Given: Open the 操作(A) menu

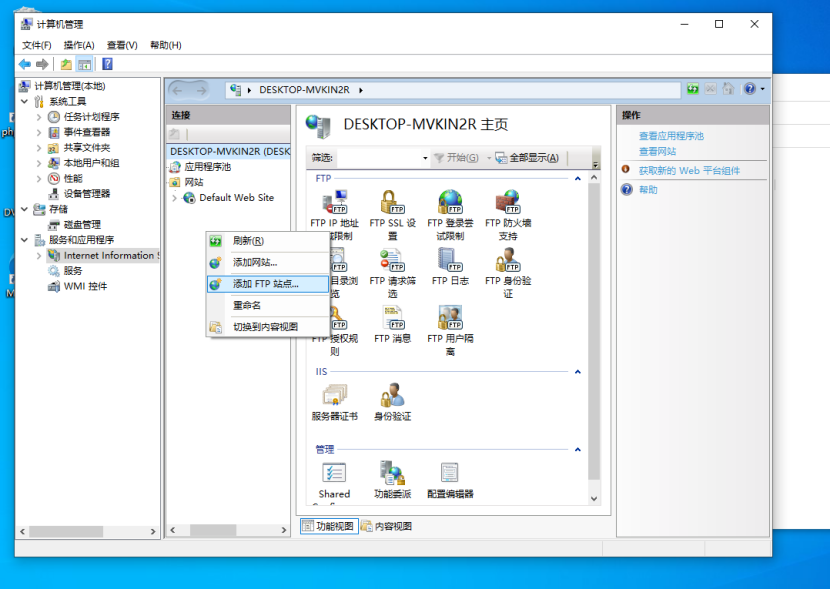Looking at the screenshot, I should [x=79, y=45].
